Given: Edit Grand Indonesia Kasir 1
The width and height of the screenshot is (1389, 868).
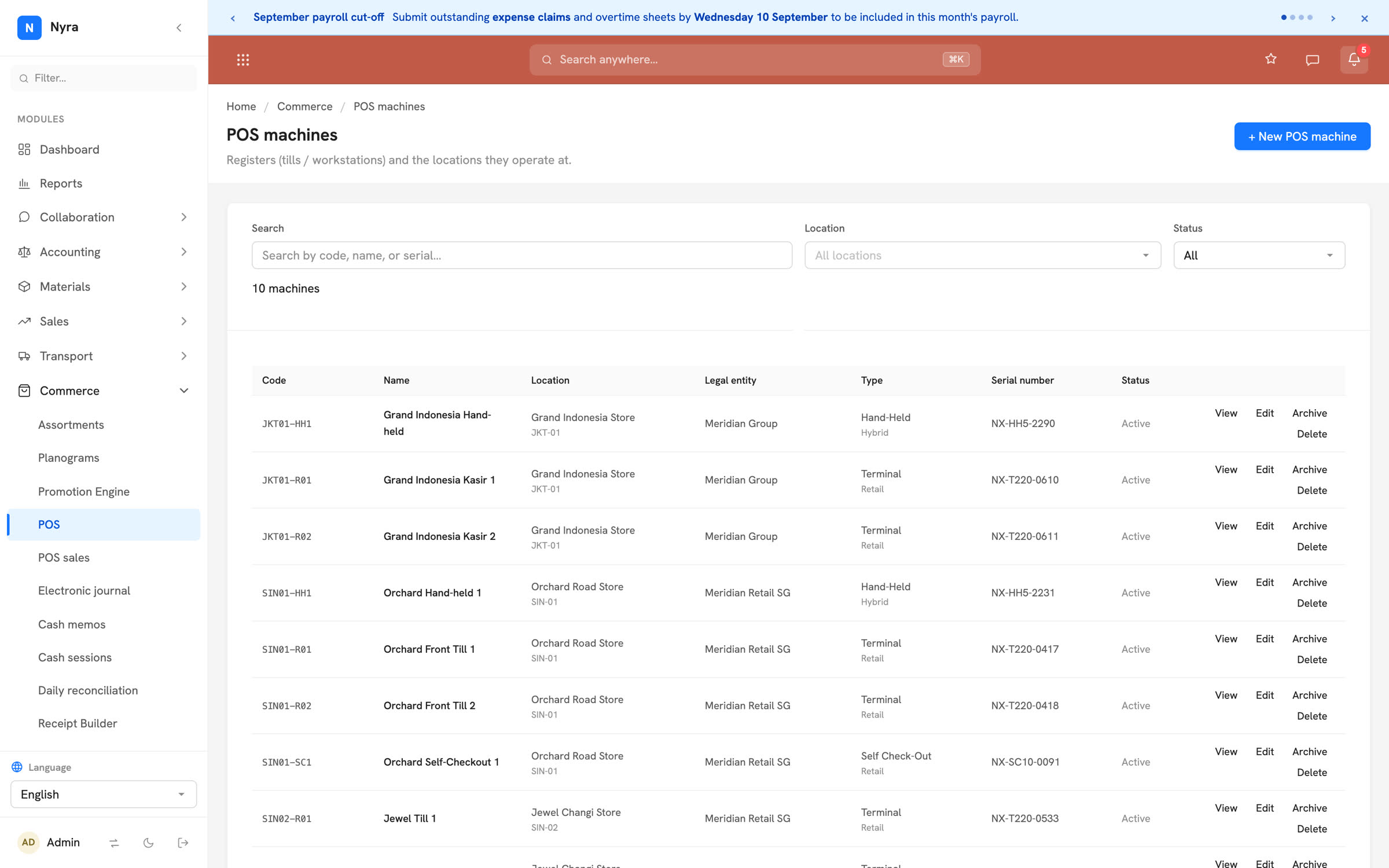Looking at the screenshot, I should click(x=1265, y=469).
